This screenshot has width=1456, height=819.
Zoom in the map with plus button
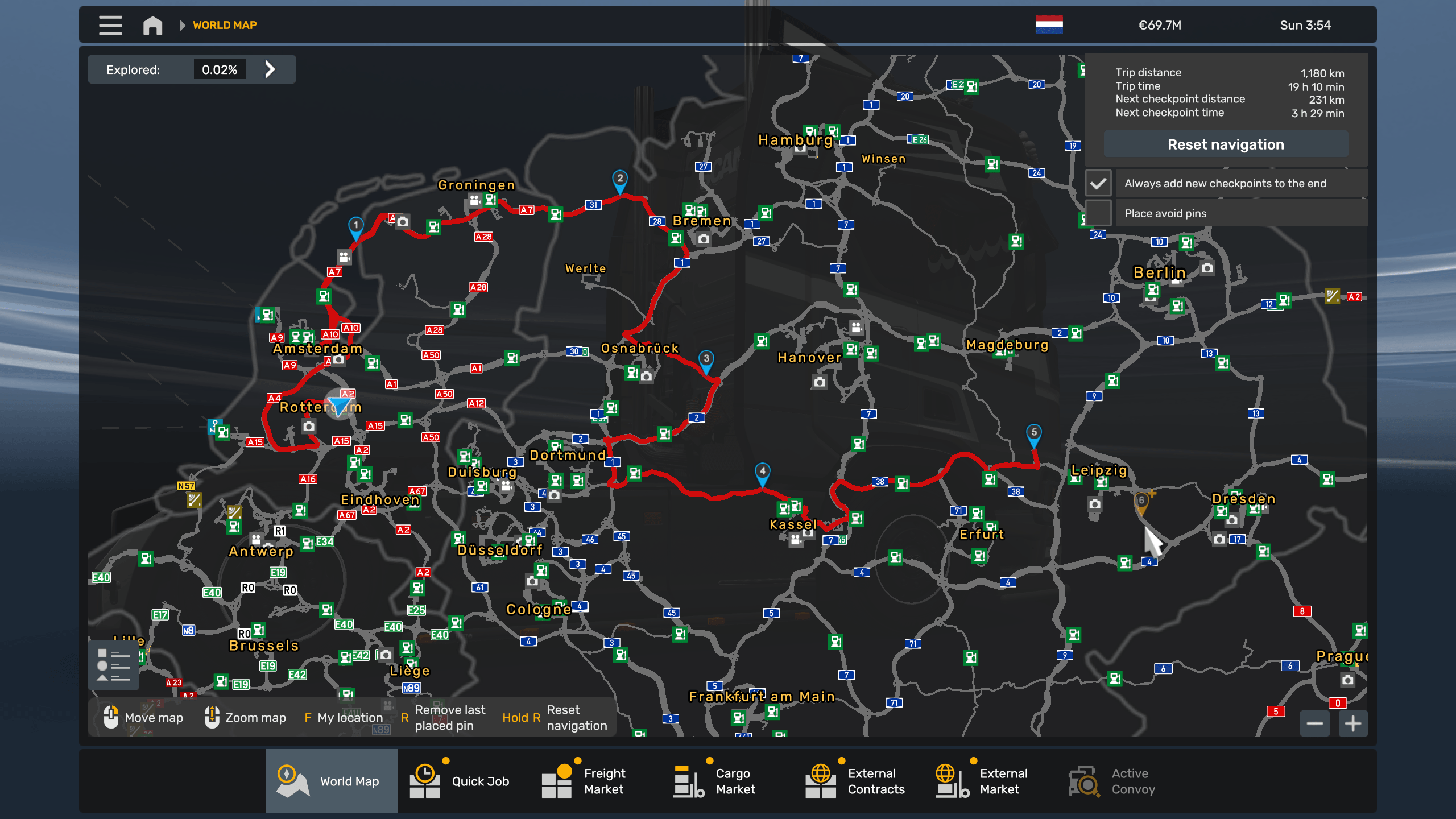pos(1353,723)
